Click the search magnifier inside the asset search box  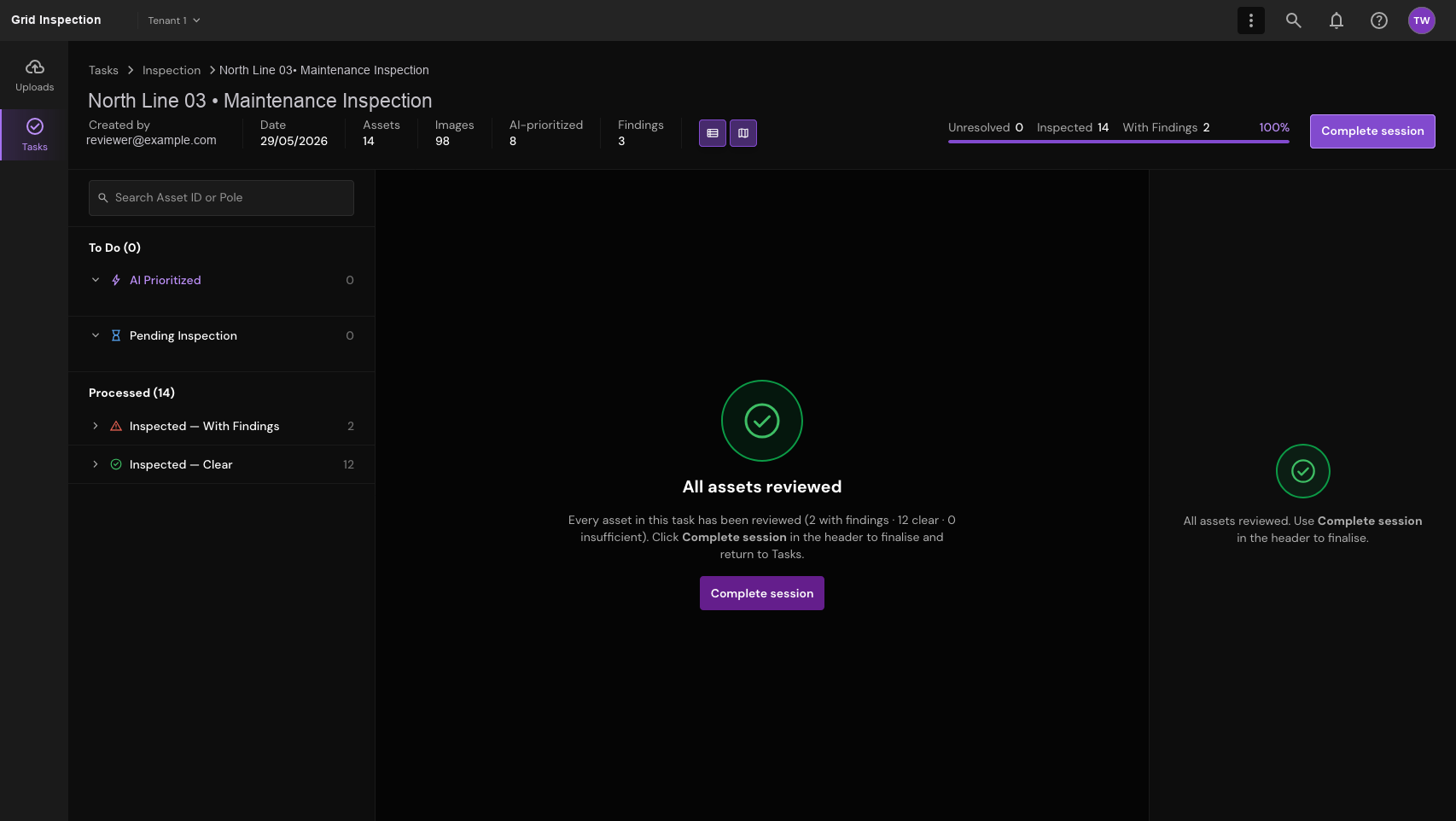pyautogui.click(x=103, y=198)
